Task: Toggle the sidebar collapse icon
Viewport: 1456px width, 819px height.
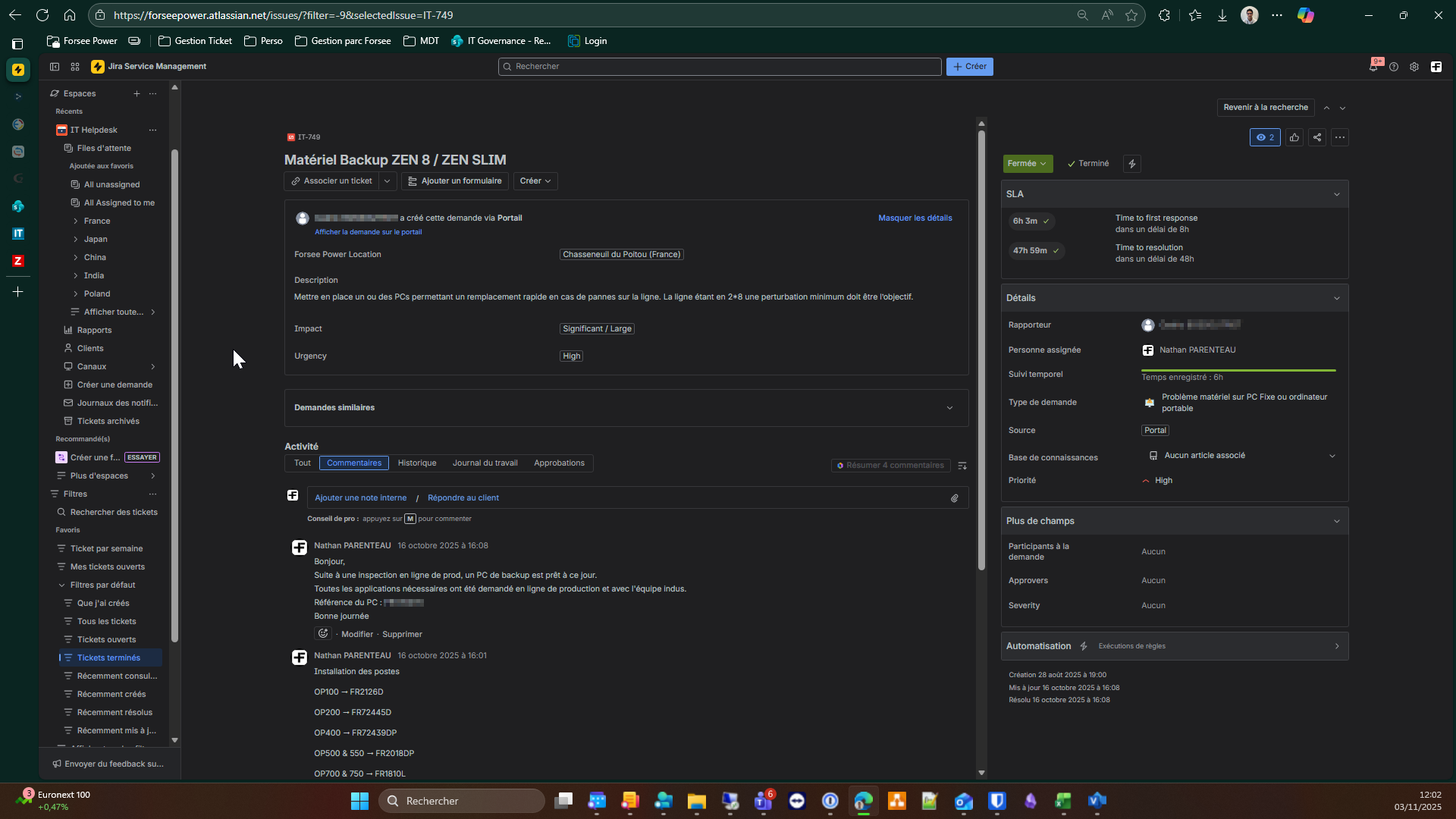Action: [55, 67]
